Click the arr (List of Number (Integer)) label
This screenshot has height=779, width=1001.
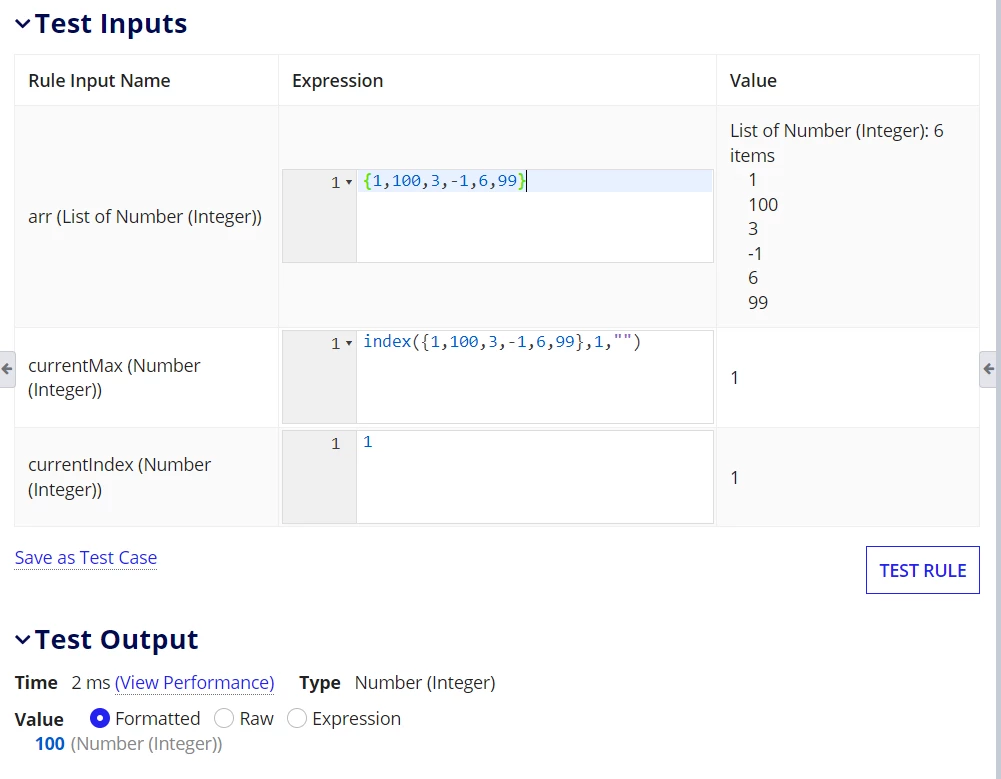[x=145, y=217]
